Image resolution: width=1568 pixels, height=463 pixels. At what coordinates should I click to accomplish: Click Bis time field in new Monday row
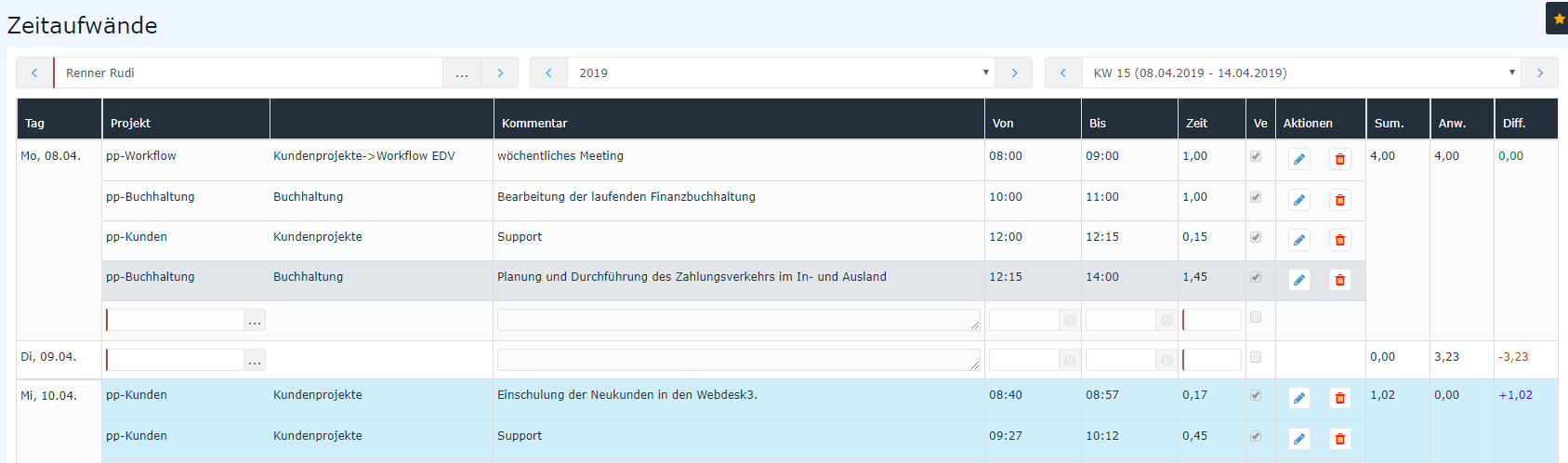point(1121,320)
